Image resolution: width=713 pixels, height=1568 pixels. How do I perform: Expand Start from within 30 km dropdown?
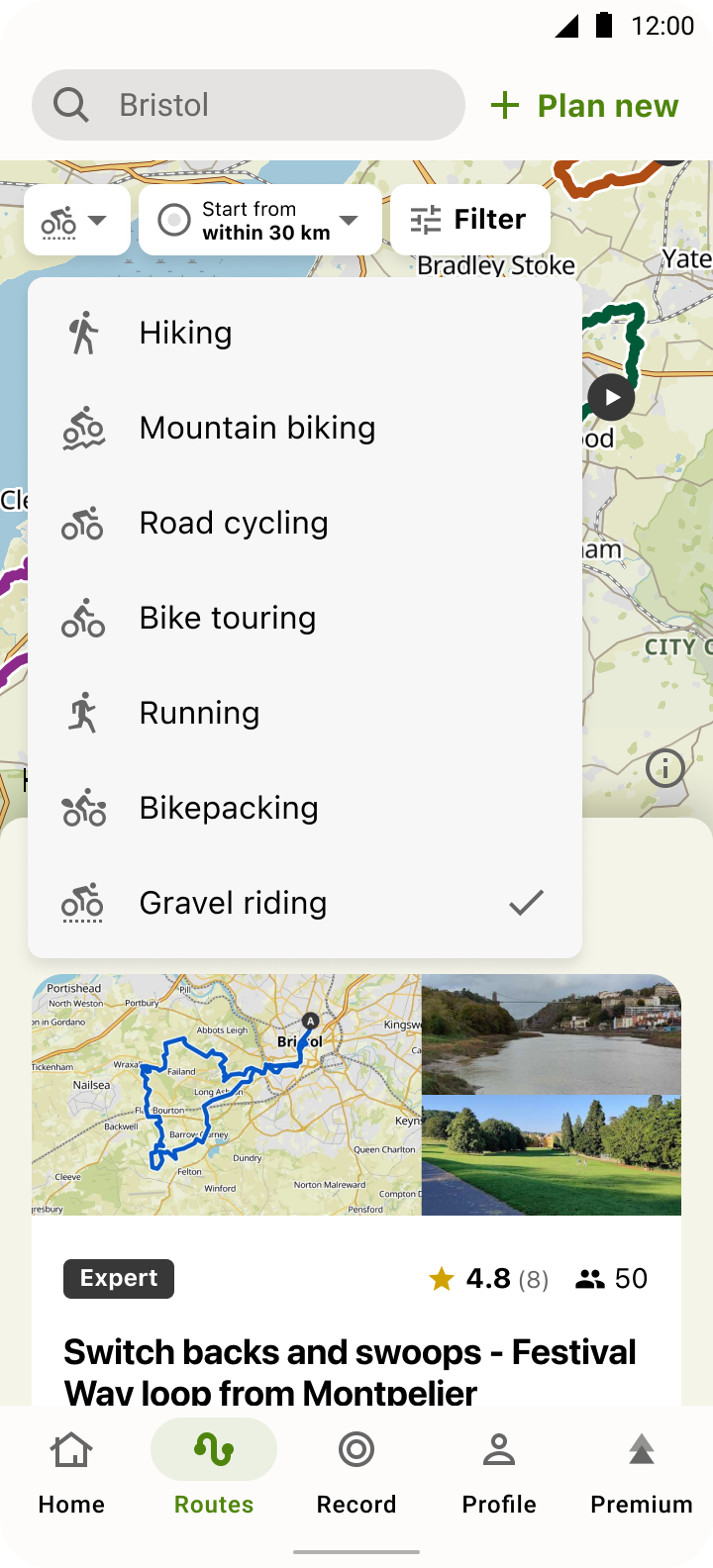click(x=260, y=220)
